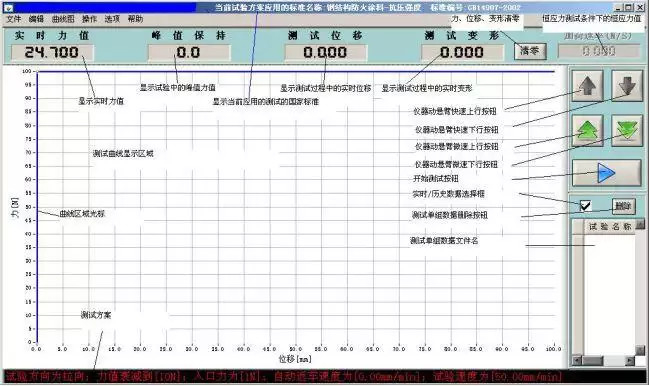Click the 试验名称 column header

pyautogui.click(x=609, y=226)
